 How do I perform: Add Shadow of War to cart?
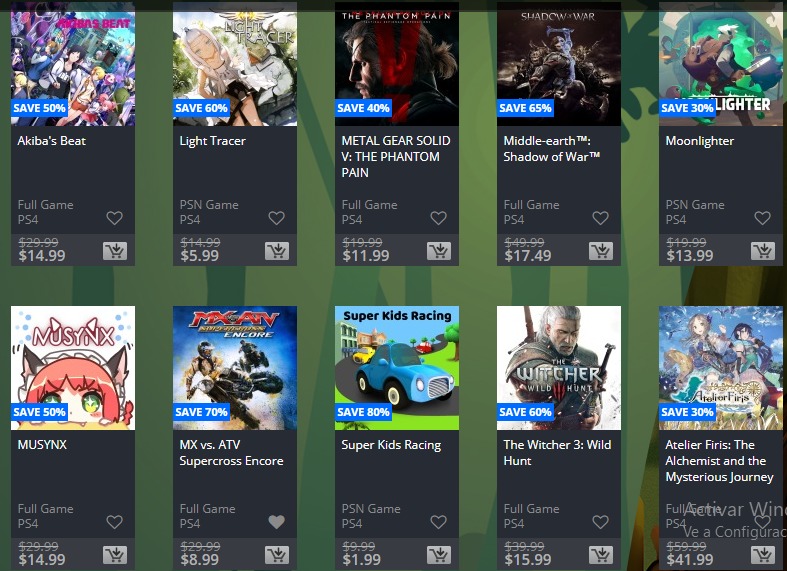point(601,250)
